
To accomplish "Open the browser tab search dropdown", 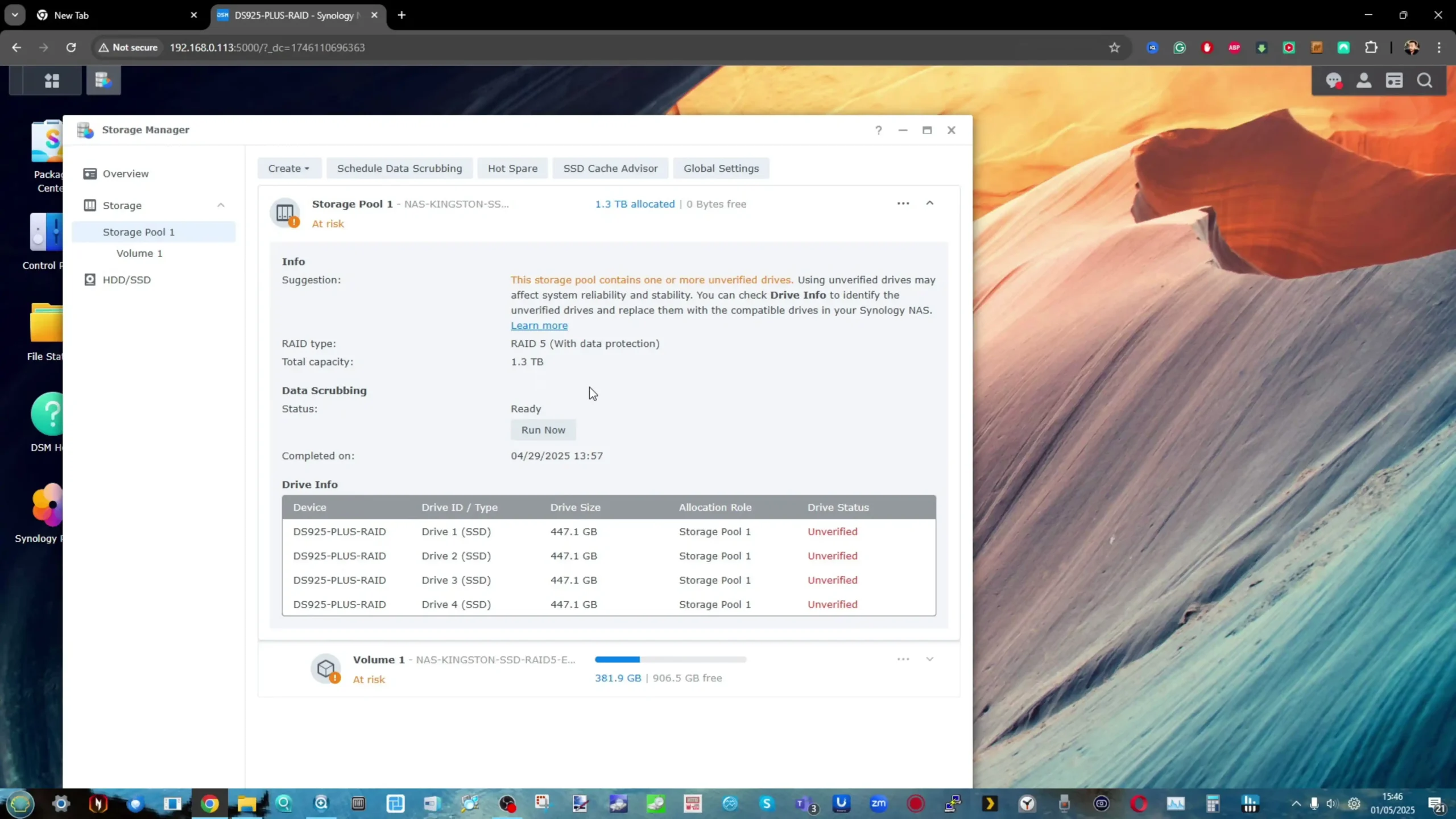I will pyautogui.click(x=15, y=15).
